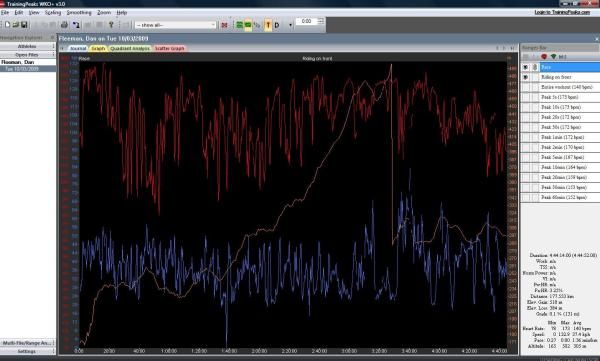Click the green marker icon in ranges bar

(553, 57)
